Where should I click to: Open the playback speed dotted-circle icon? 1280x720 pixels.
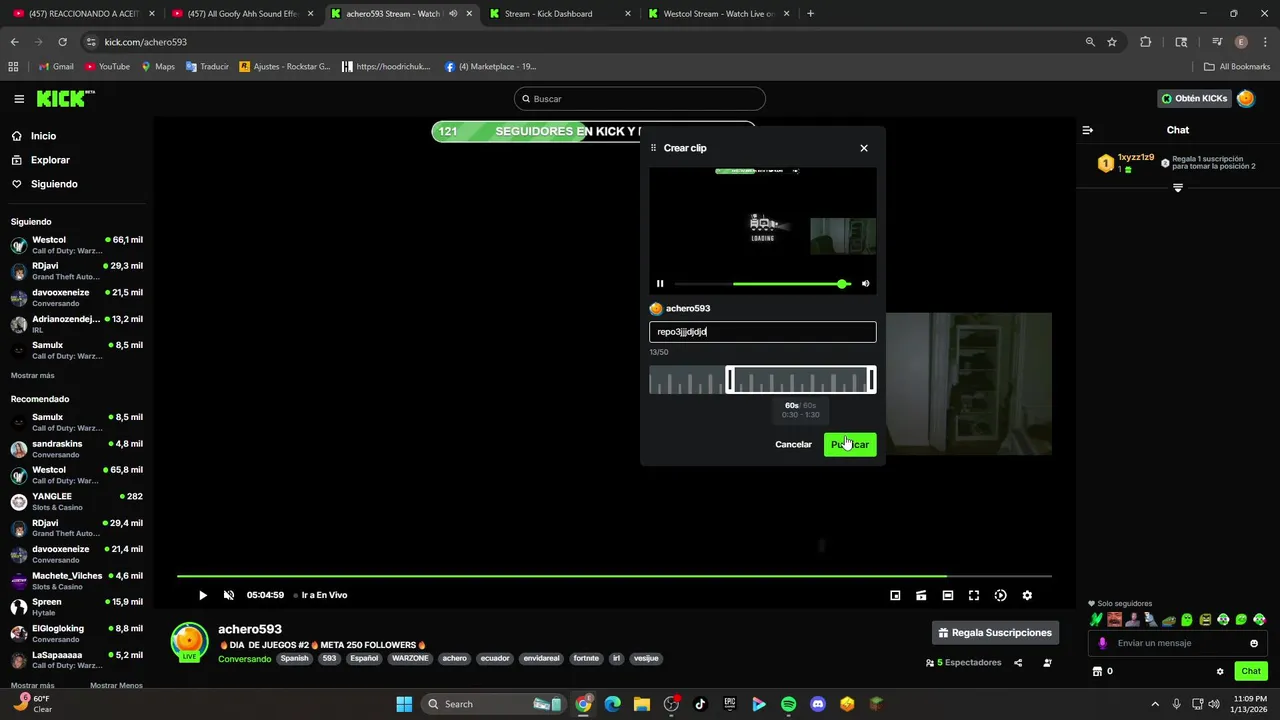tap(1000, 595)
